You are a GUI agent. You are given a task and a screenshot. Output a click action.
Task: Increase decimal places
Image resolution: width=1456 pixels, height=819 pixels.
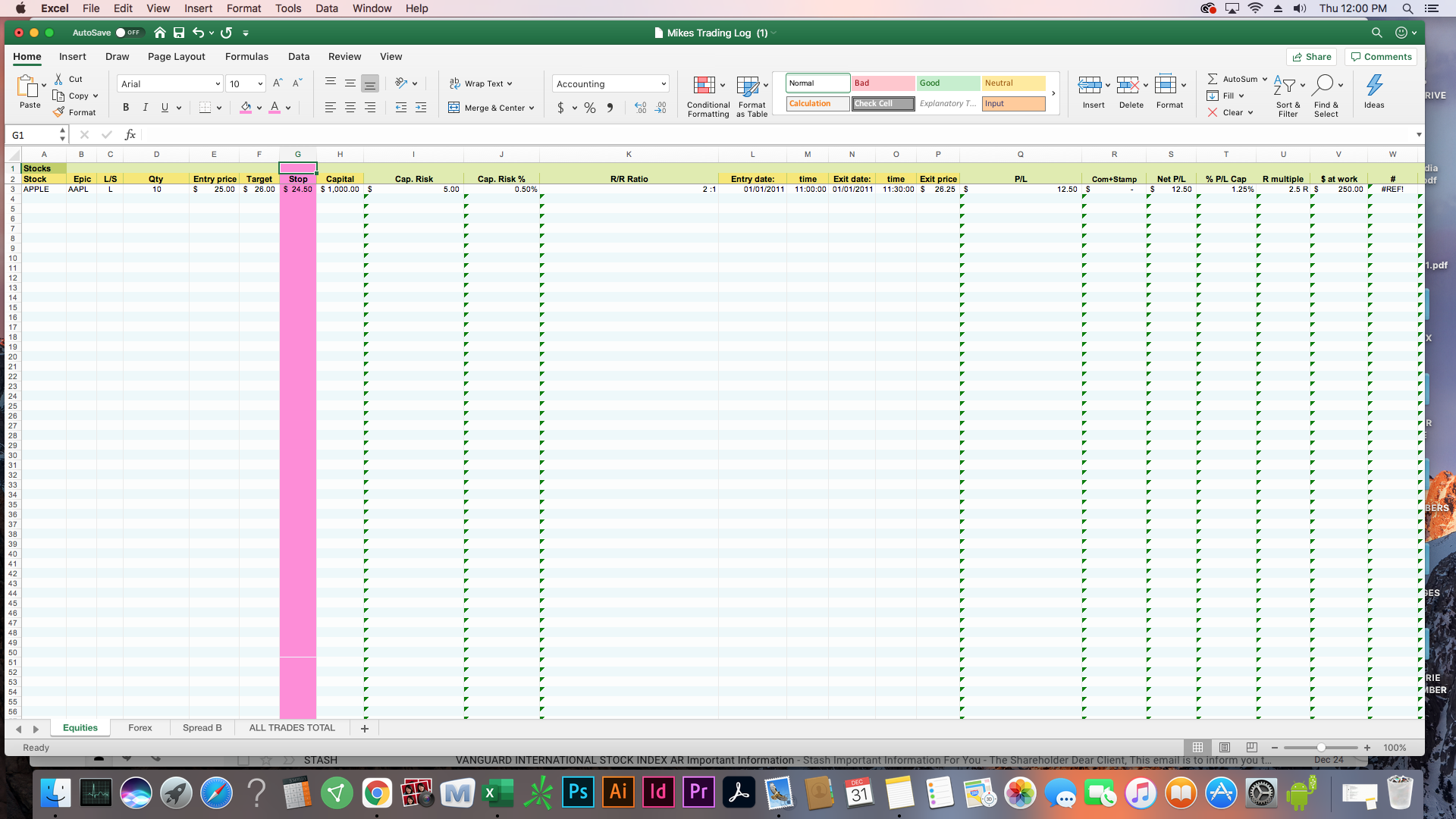point(641,108)
